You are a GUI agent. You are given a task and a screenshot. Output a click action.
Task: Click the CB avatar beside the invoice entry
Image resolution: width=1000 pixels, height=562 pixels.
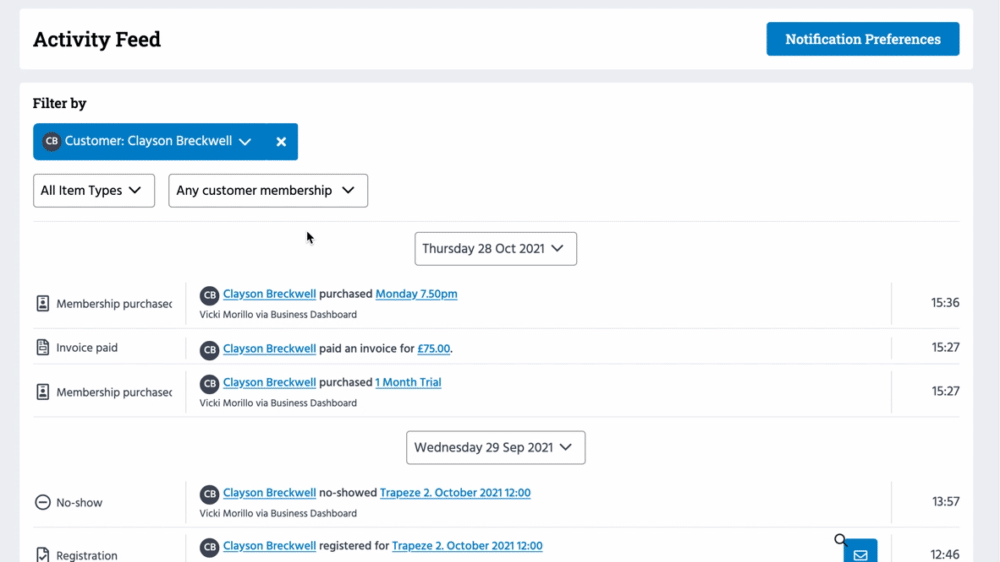click(x=209, y=350)
